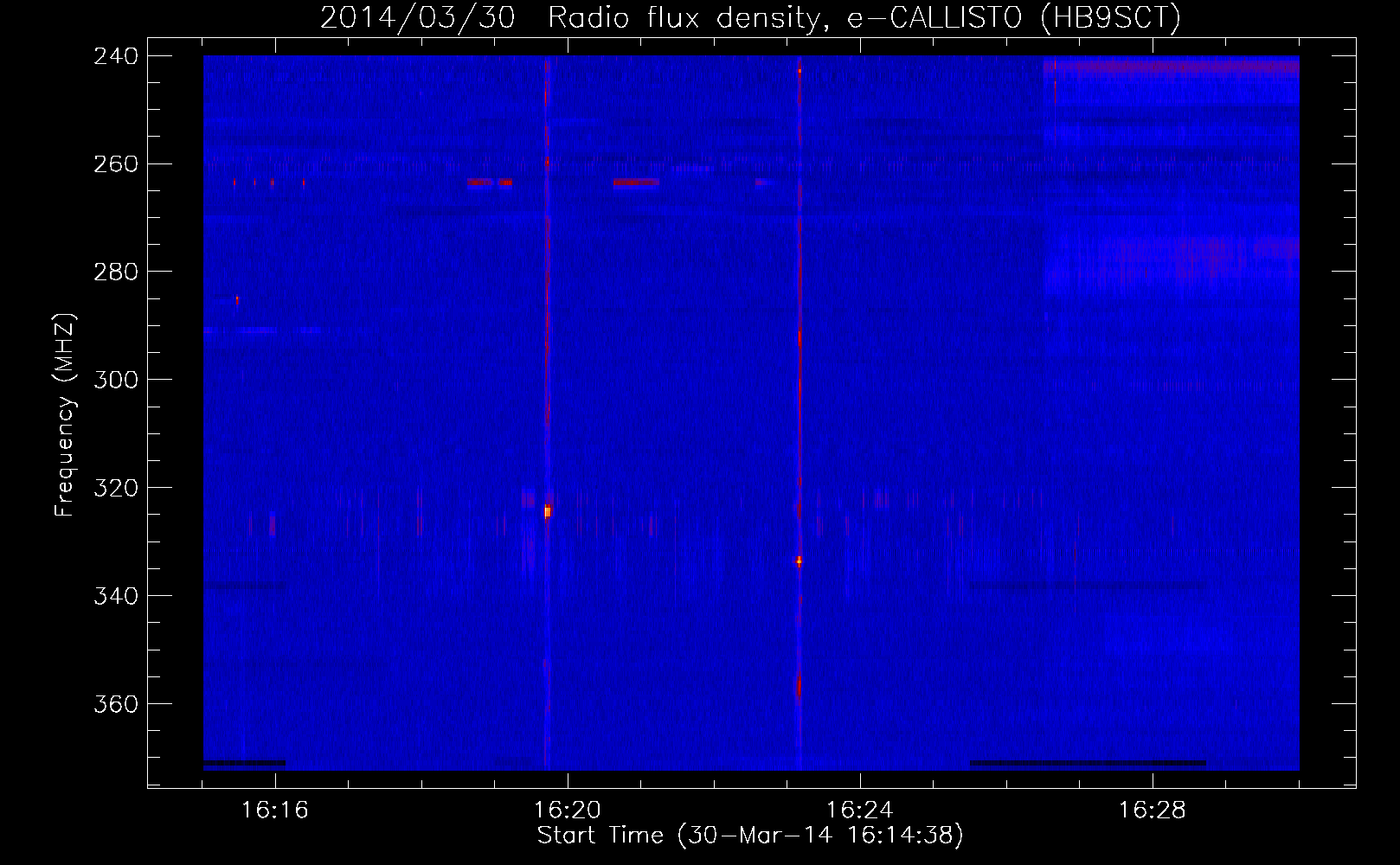The image size is (1400, 865).
Task: Select the 'Frequency (MHZ)' y-axis label
Action: pyautogui.click(x=65, y=414)
